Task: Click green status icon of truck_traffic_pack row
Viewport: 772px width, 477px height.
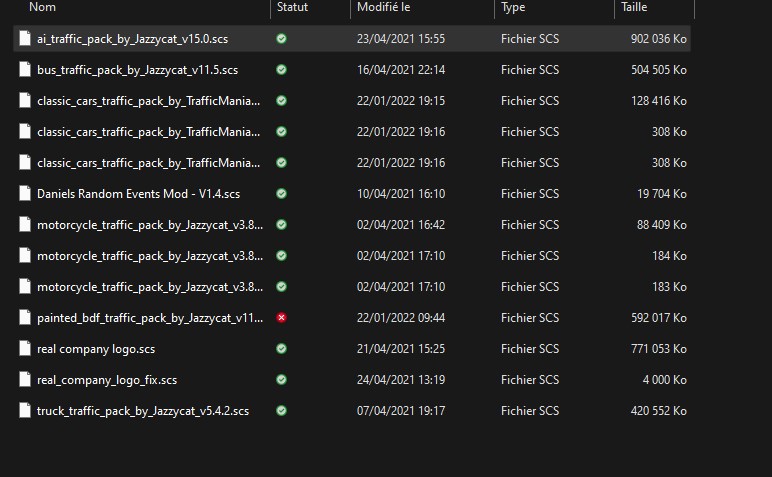Action: (281, 411)
